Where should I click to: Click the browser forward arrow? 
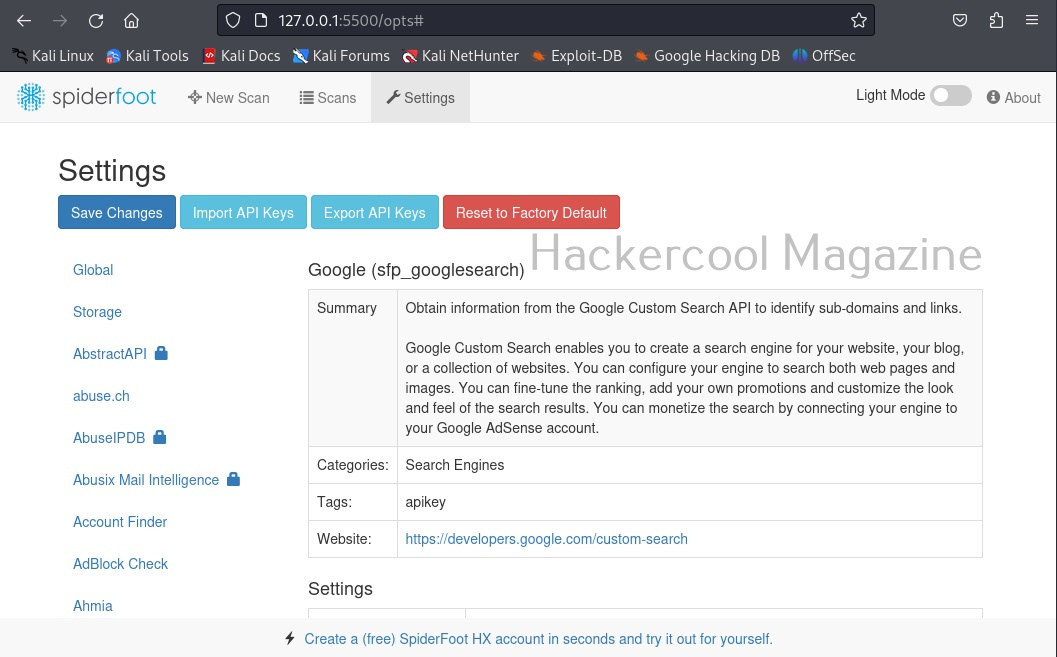[x=60, y=21]
